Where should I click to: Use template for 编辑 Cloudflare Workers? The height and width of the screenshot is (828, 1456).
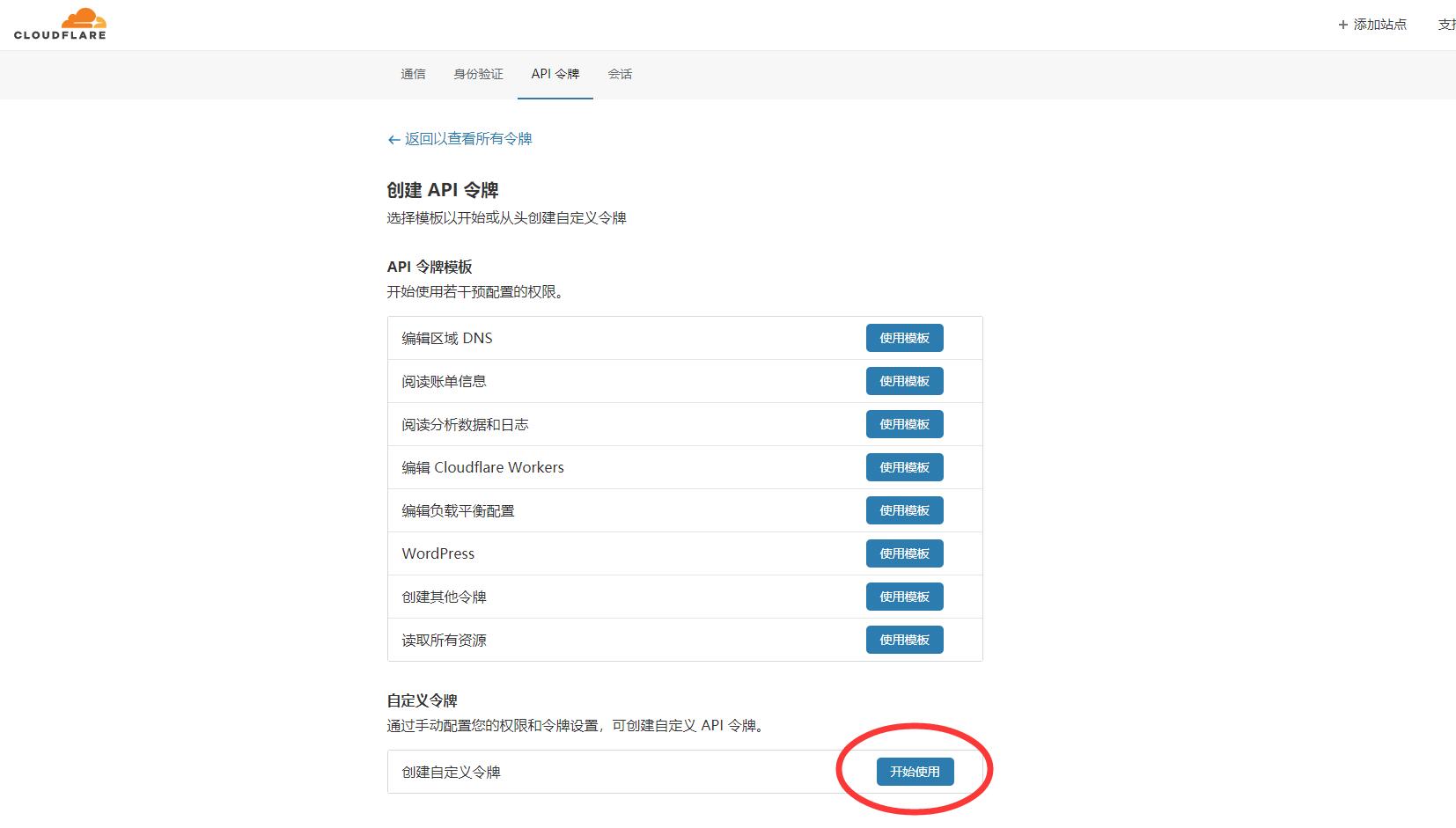(905, 467)
